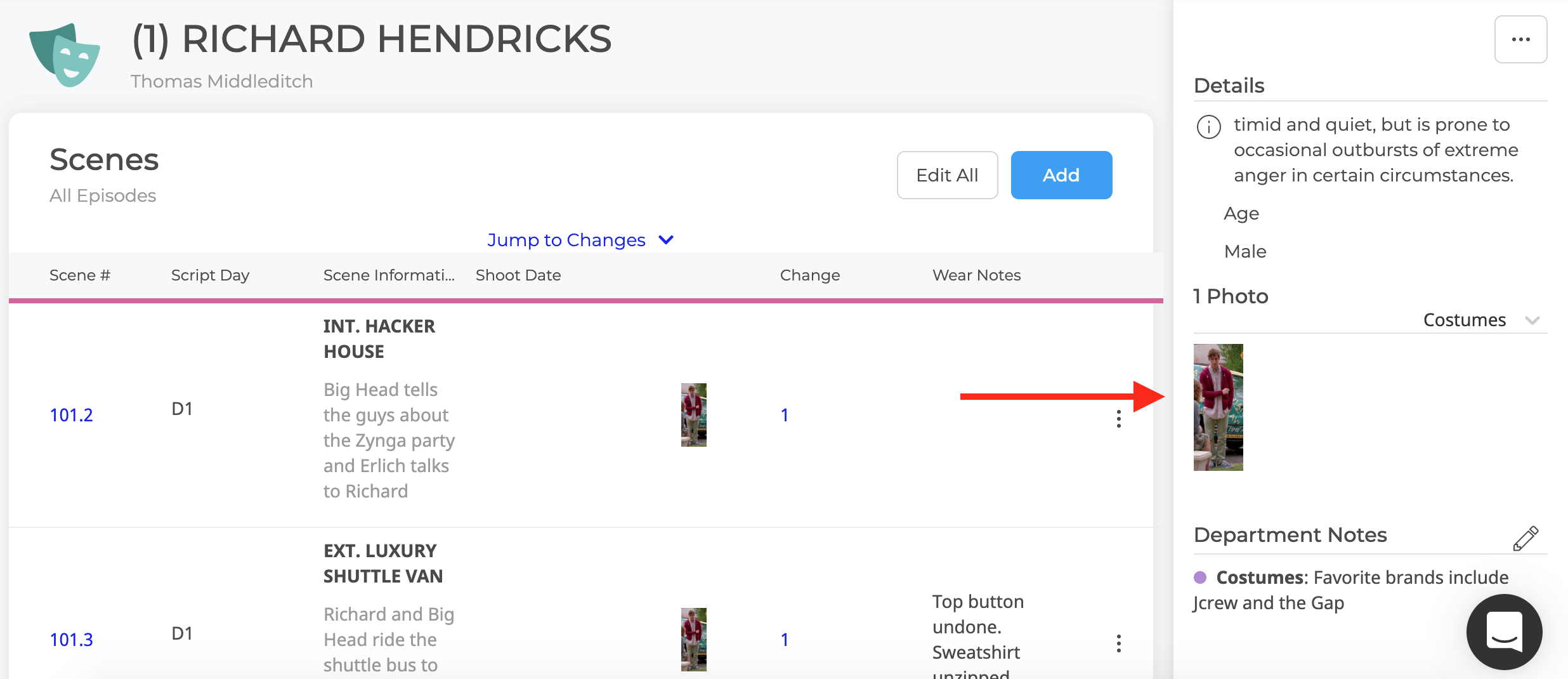Open scene 101.3 link

point(71,640)
